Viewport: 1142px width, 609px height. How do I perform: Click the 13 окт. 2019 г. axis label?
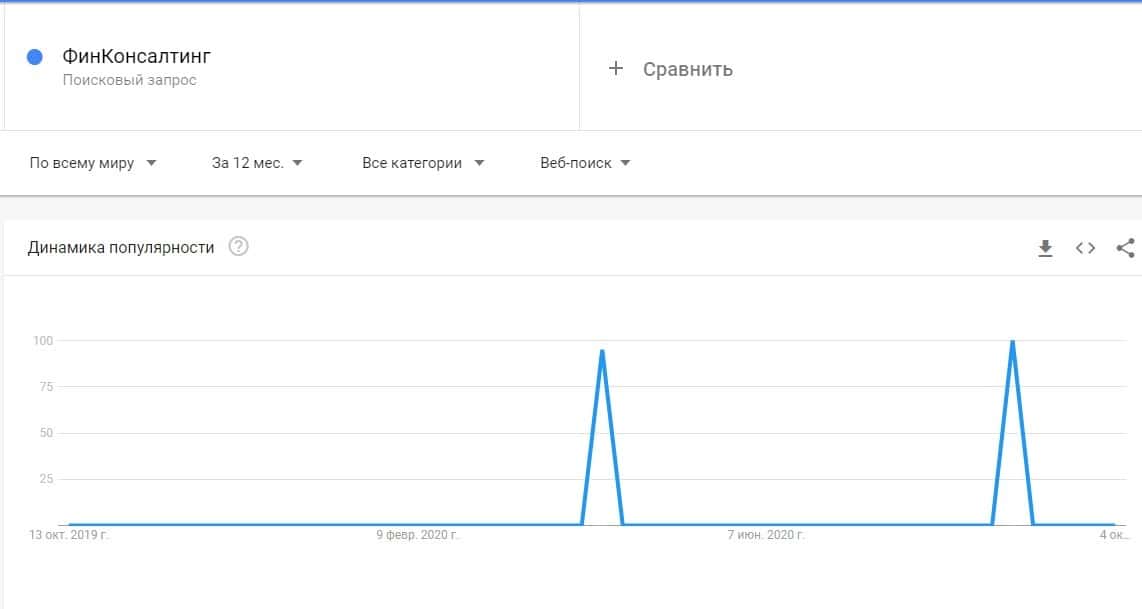(x=70, y=536)
